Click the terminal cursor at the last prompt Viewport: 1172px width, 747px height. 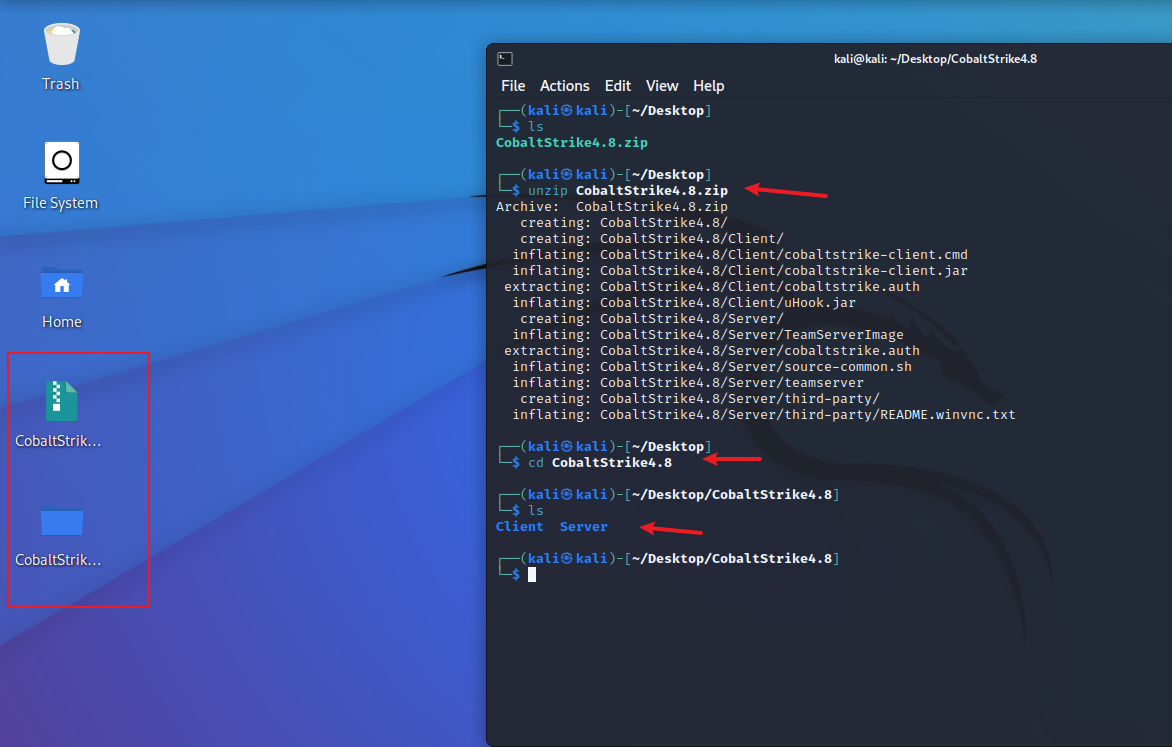[x=531, y=574]
